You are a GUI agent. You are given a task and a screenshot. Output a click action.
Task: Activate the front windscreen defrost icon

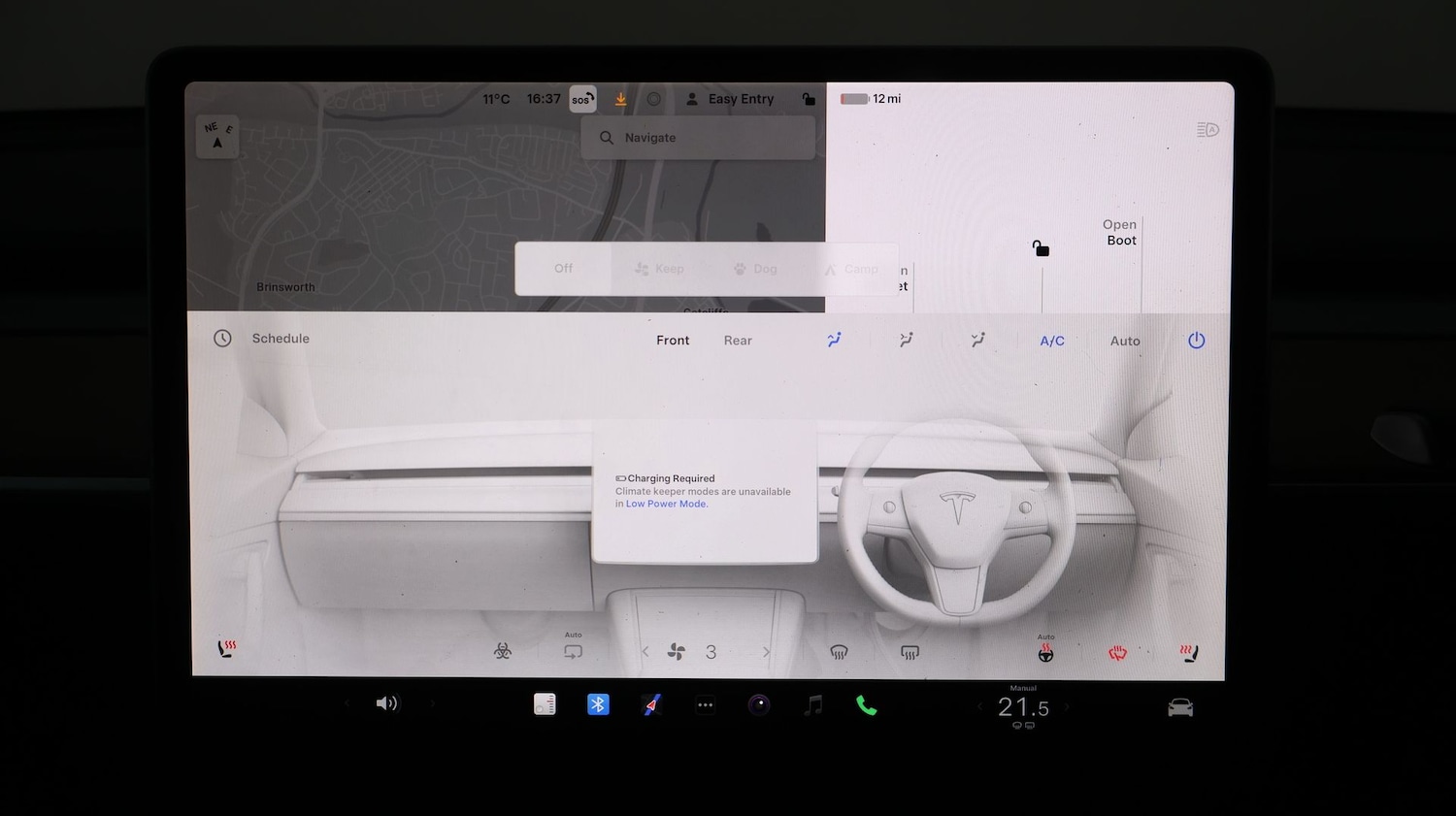(x=840, y=651)
